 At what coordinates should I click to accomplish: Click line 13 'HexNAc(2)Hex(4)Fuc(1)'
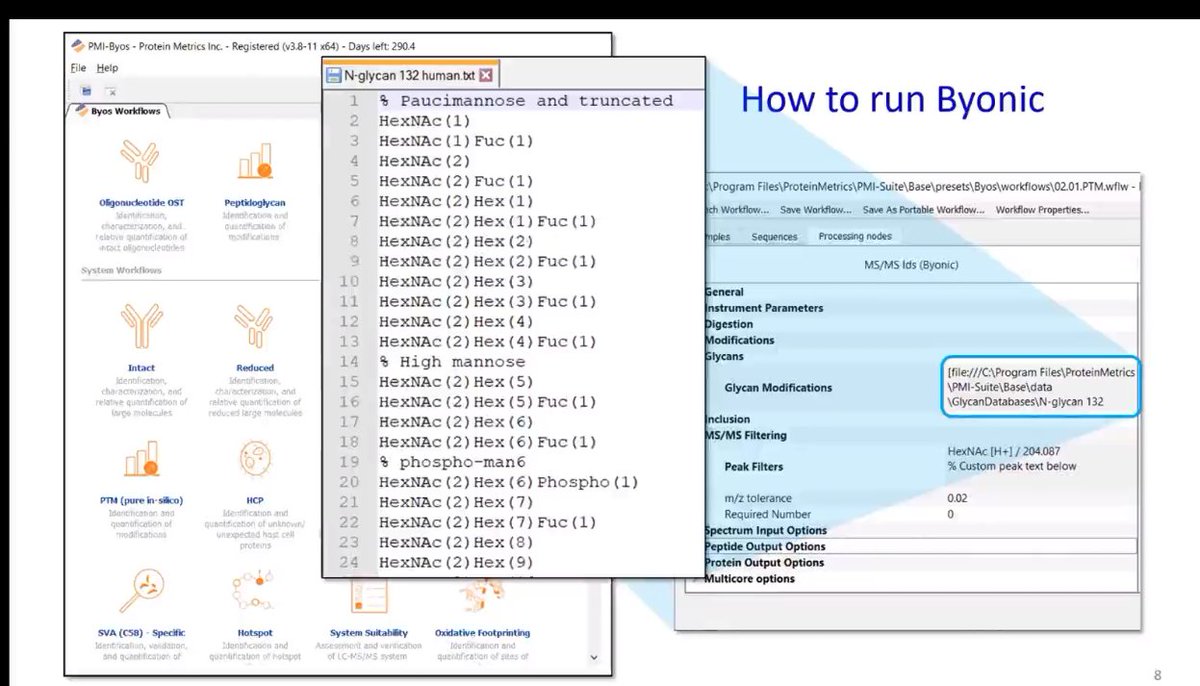(488, 341)
